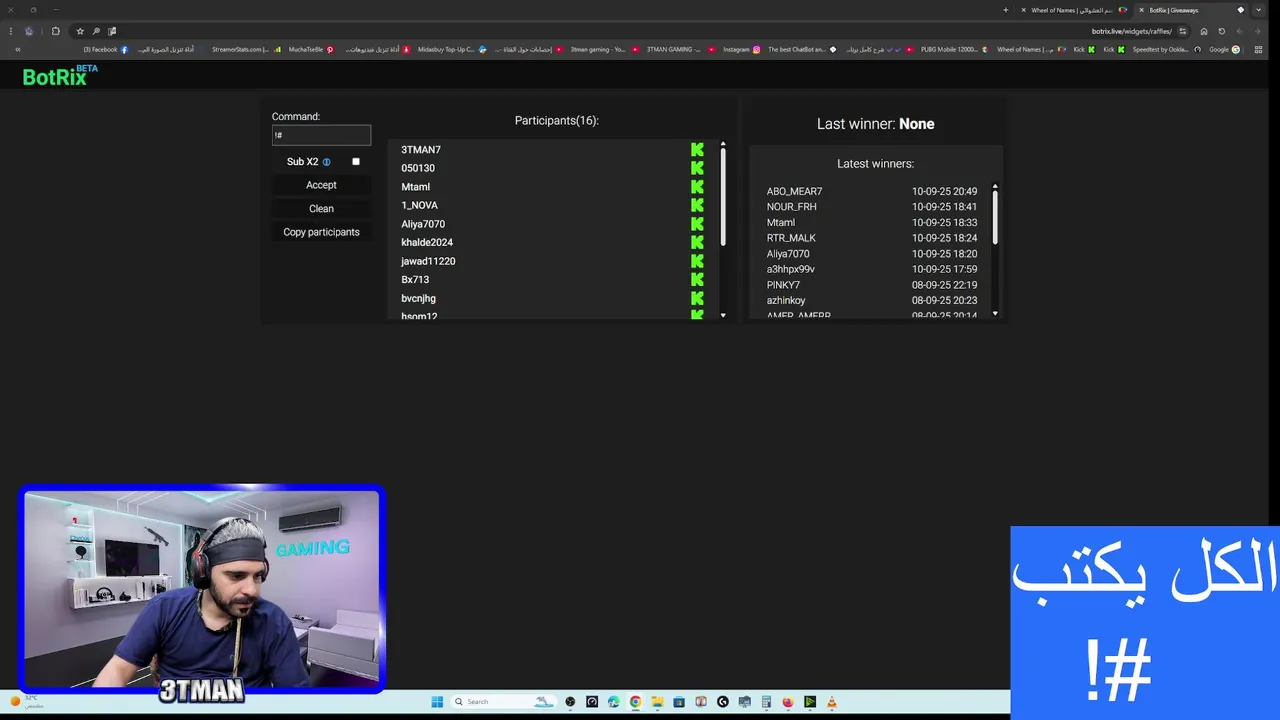Click winner a3hhpx99v in latest winners
This screenshot has width=1280, height=720.
(x=790, y=269)
